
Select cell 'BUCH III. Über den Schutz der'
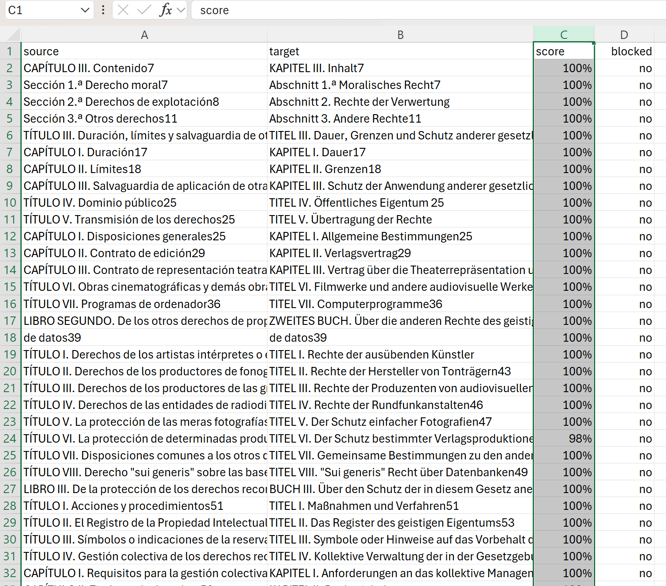(400, 489)
